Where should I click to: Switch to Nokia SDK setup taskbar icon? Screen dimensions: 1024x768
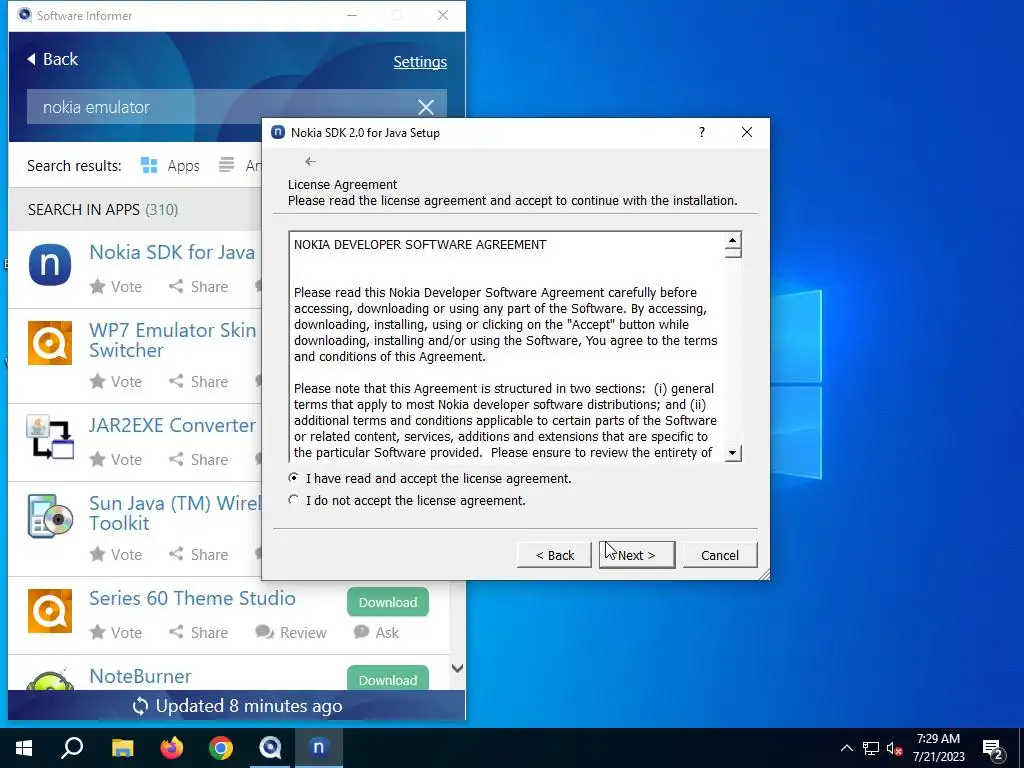(319, 748)
